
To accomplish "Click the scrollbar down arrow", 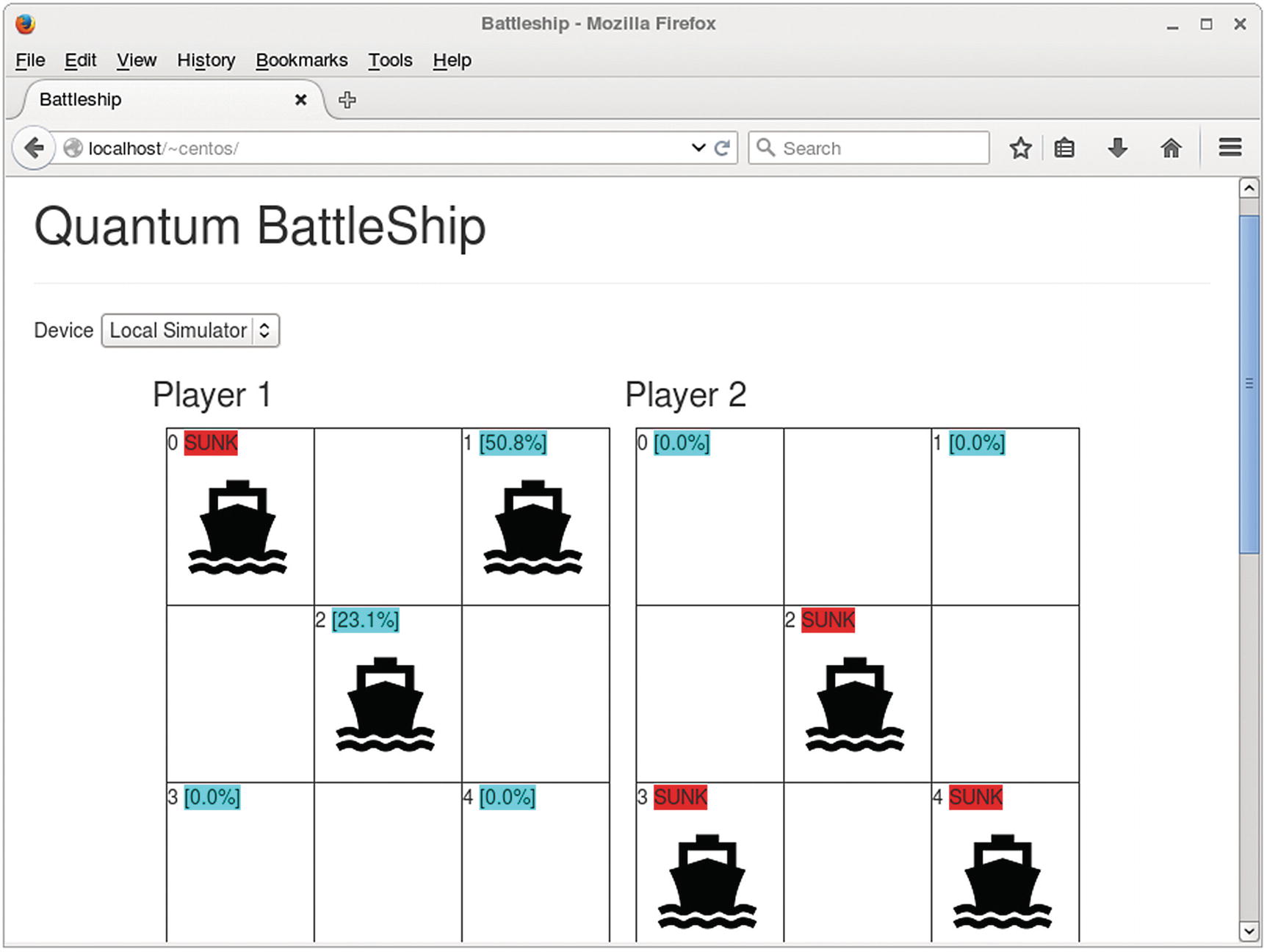I will point(1249,931).
